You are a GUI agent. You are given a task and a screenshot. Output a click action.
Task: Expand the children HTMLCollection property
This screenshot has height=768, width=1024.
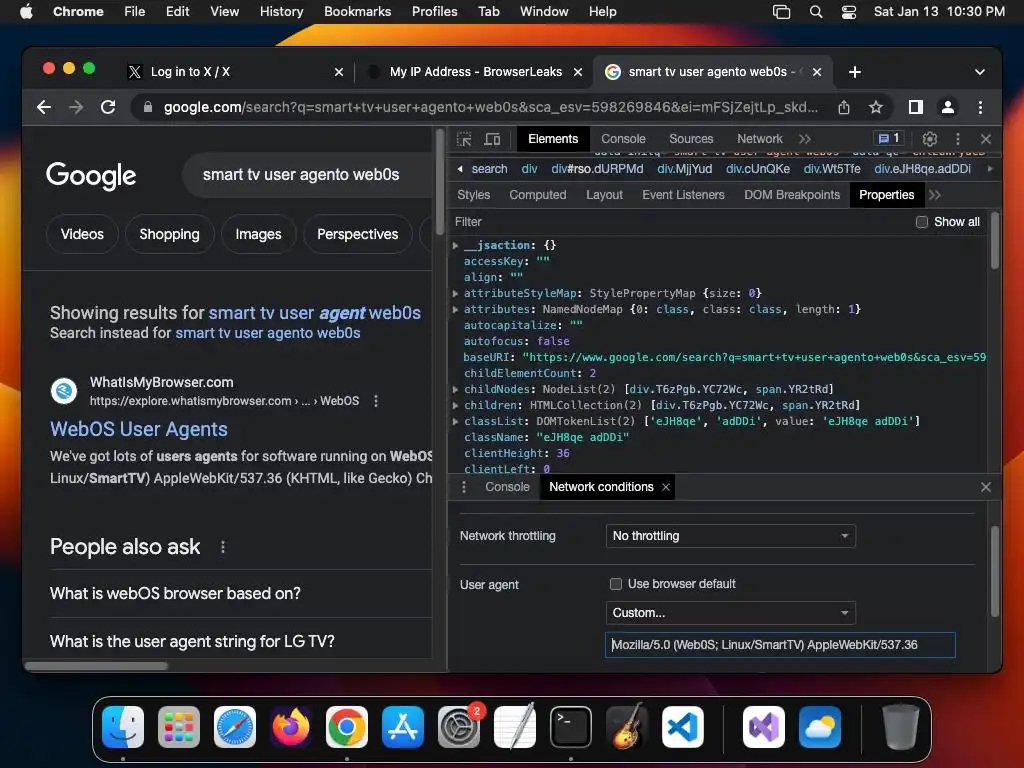pos(455,406)
